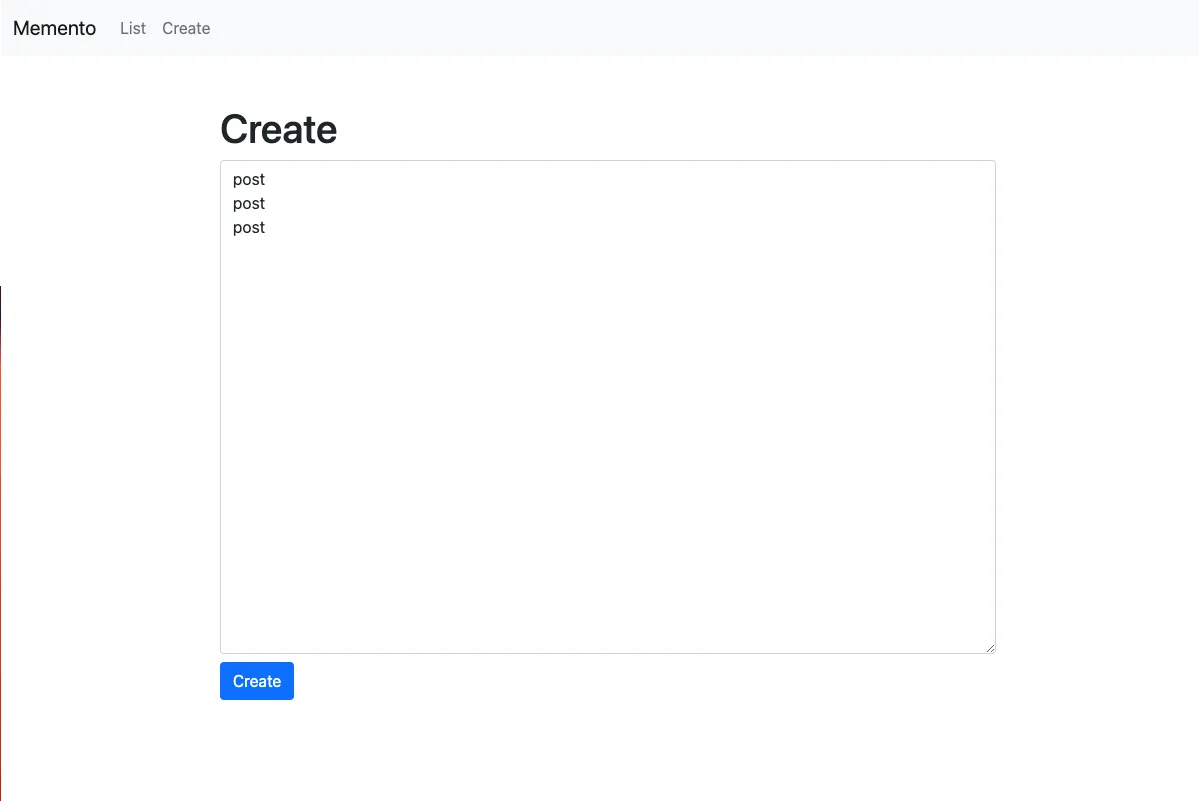Click the Memento brand logo link
Image resolution: width=1199 pixels, height=801 pixels.
coord(54,28)
